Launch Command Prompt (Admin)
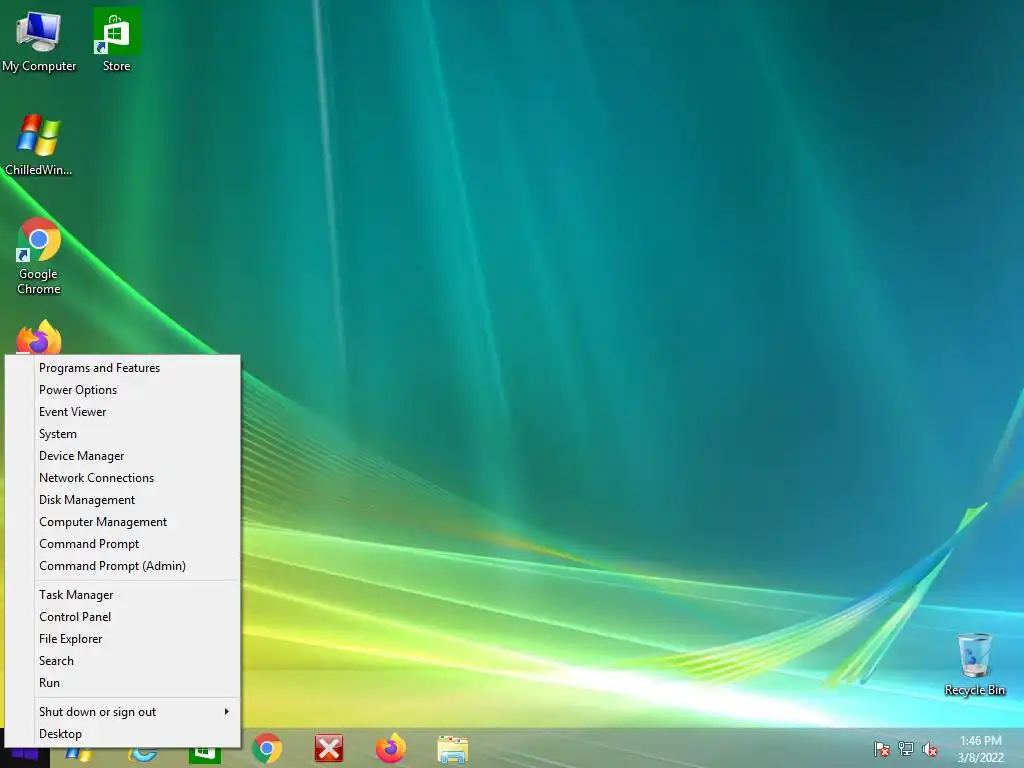This screenshot has height=768, width=1024. 123,566
